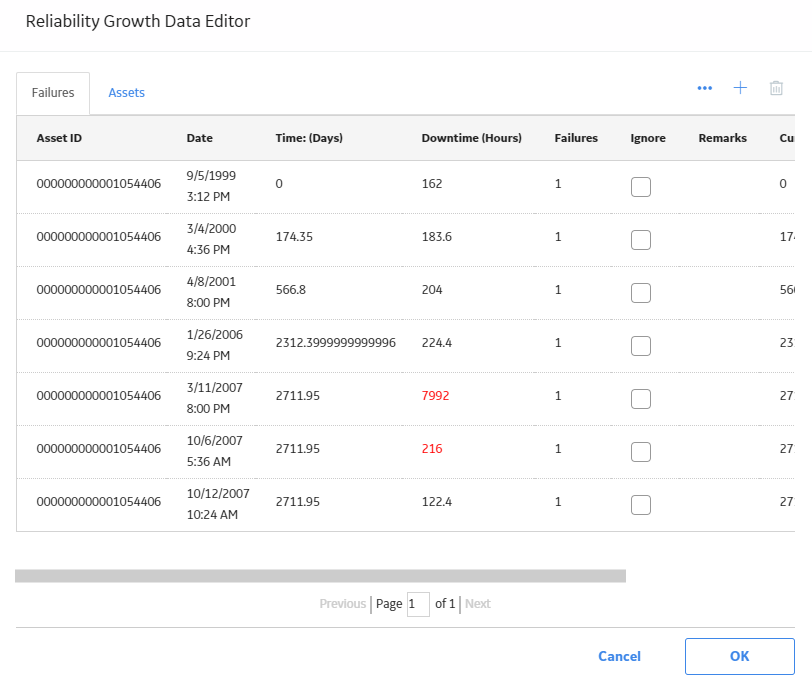Screen dimensions: 812x683
Task: Click the Cancel button
Action: tap(619, 656)
